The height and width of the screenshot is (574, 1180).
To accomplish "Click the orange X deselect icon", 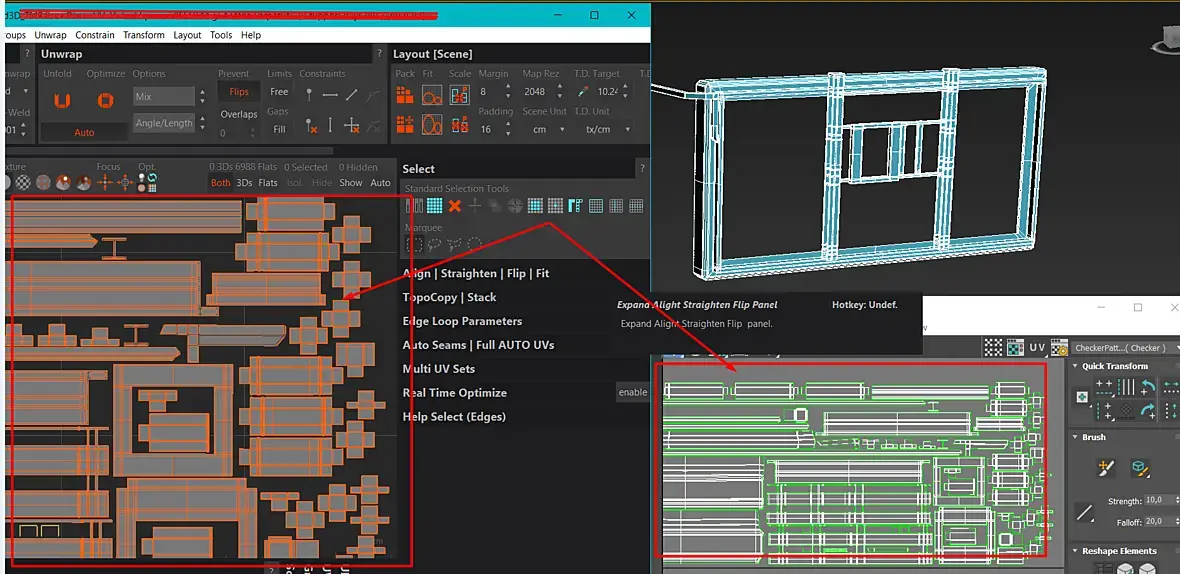I will click(x=454, y=206).
